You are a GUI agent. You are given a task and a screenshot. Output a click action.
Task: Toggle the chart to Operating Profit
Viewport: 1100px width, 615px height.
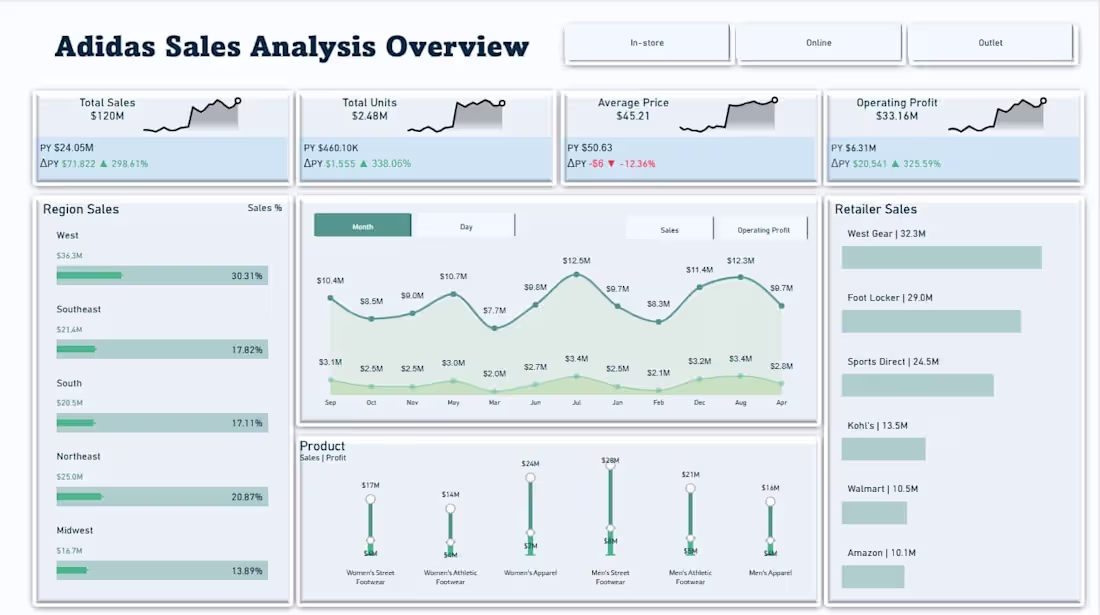[x=762, y=228]
